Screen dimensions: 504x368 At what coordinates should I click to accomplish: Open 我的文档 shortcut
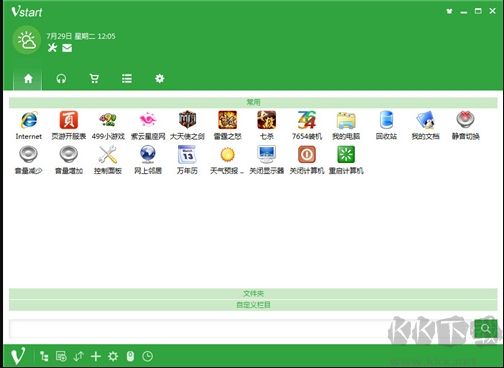[x=426, y=120]
